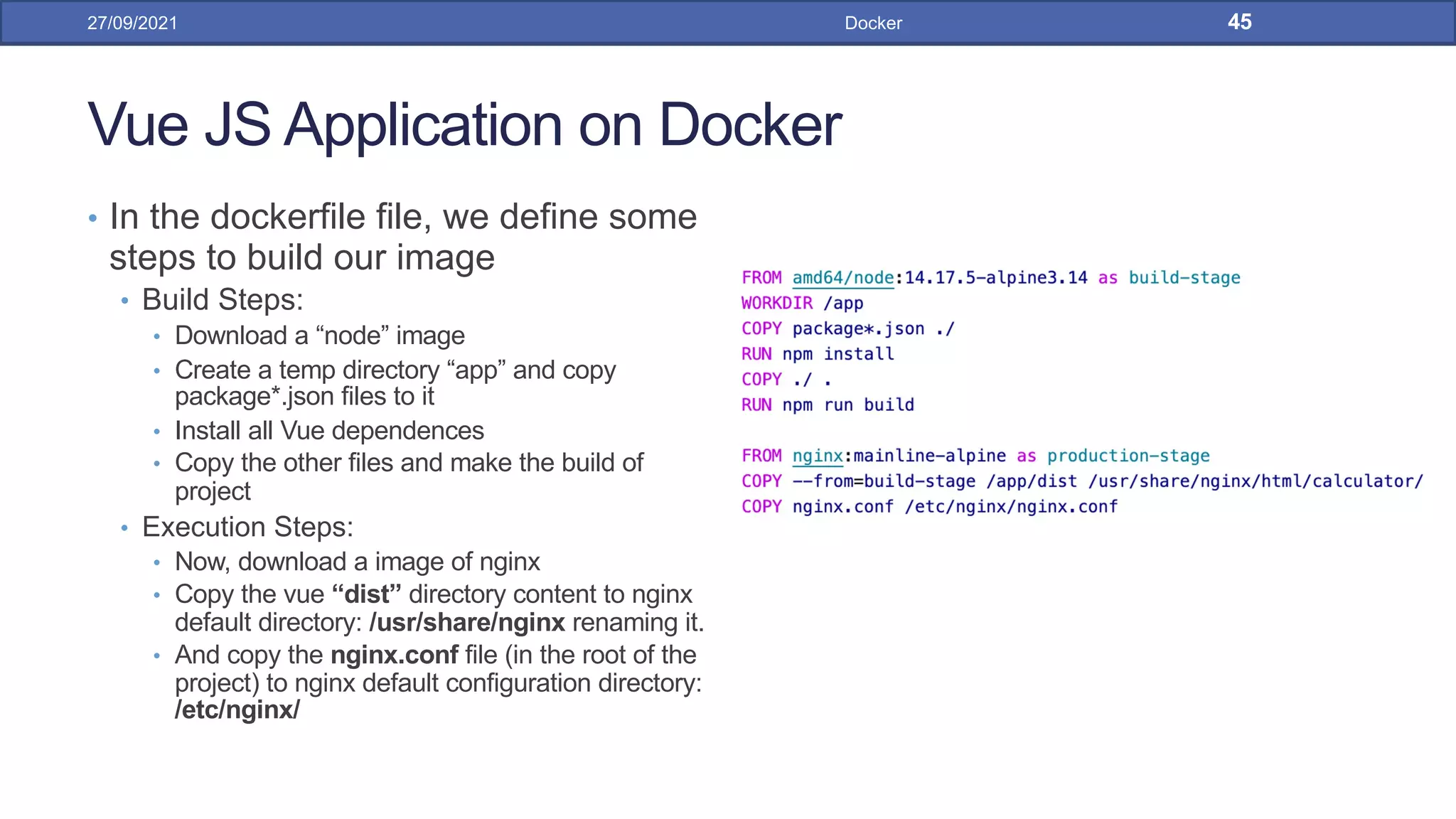The width and height of the screenshot is (1456, 819).
Task: Click the RUN npm run build line
Action: coord(828,405)
